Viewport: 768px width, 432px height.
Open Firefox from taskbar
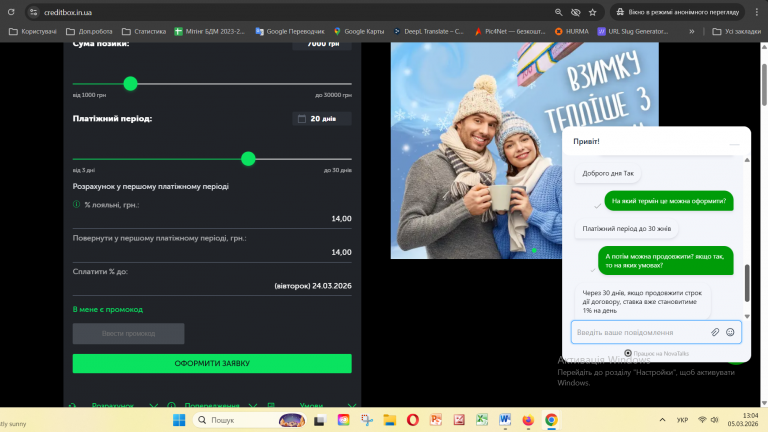pos(528,420)
